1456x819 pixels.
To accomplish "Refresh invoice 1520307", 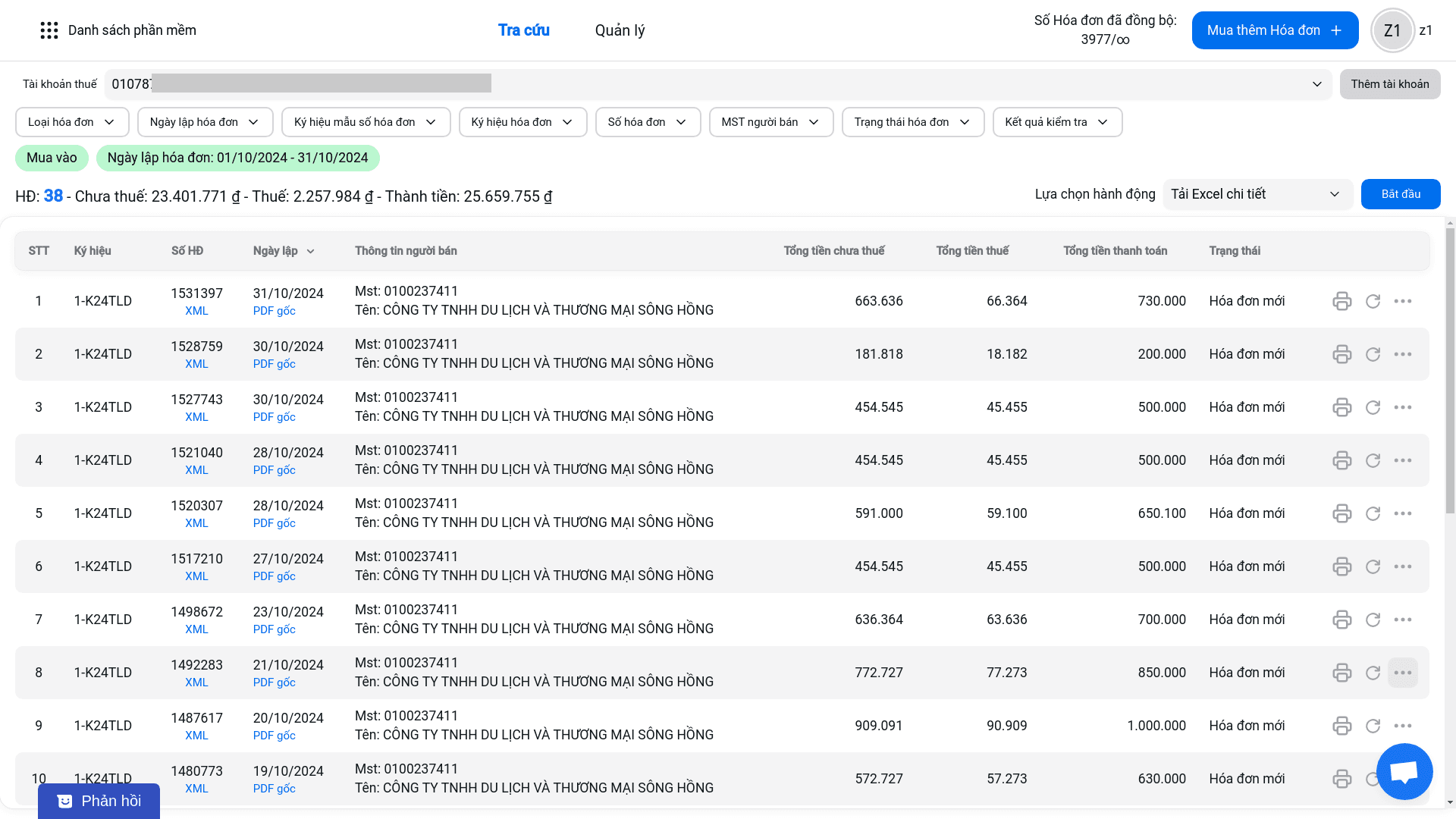I will pyautogui.click(x=1373, y=513).
